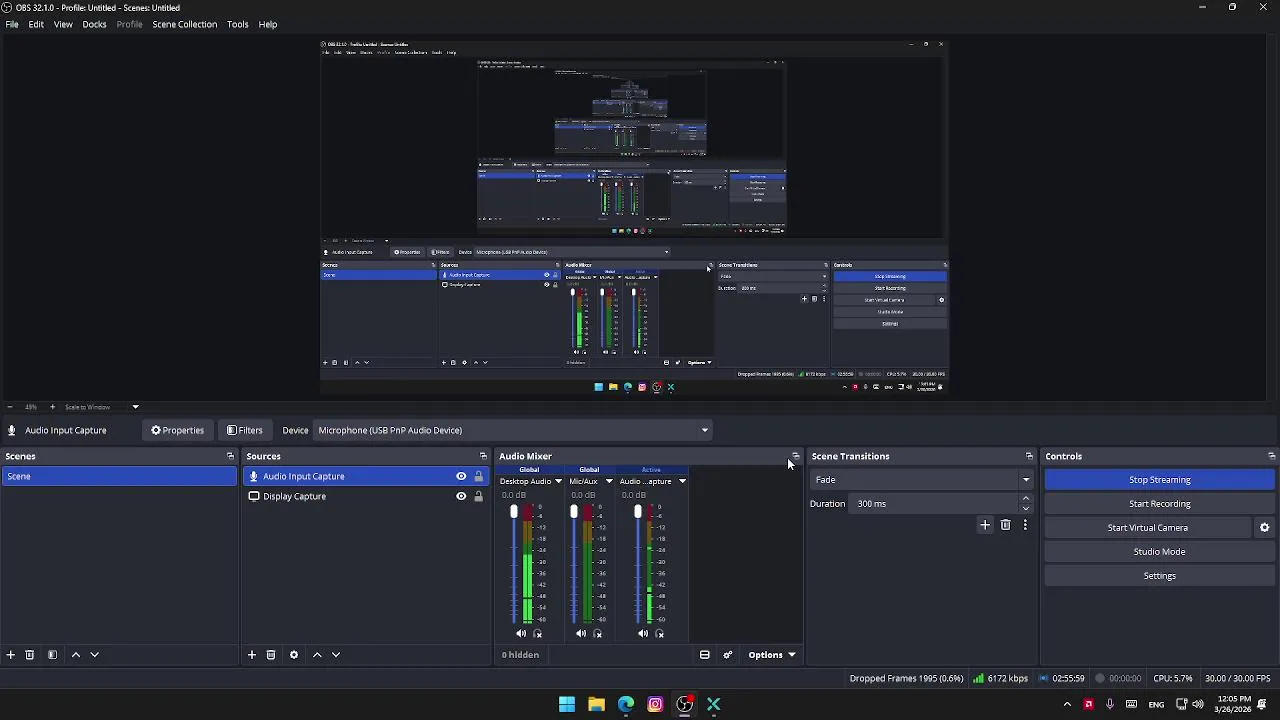The image size is (1280, 720).
Task: Open the Tools menu
Action: 237,24
